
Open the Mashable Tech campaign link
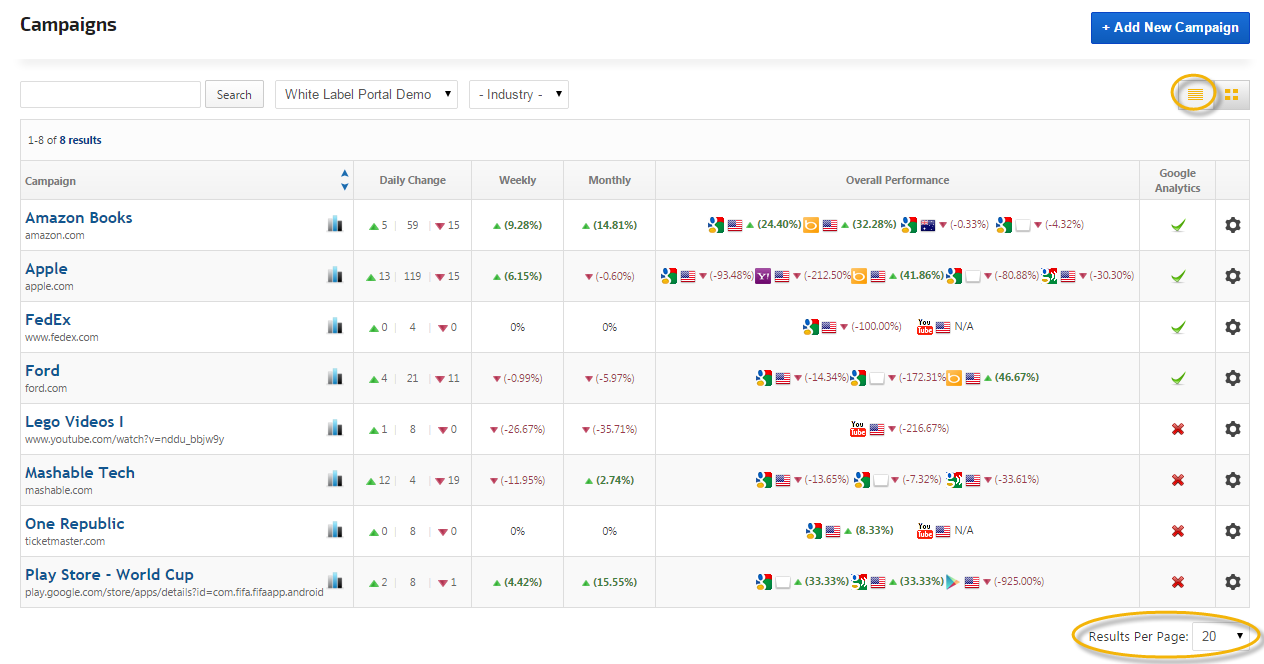point(80,473)
